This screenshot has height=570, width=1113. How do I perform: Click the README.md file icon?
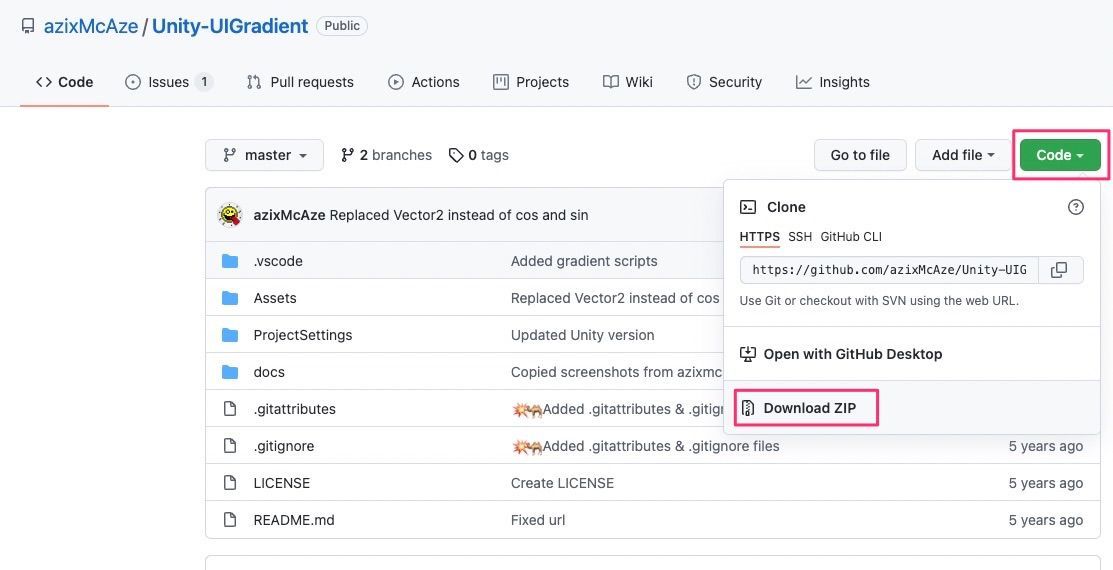(230, 520)
